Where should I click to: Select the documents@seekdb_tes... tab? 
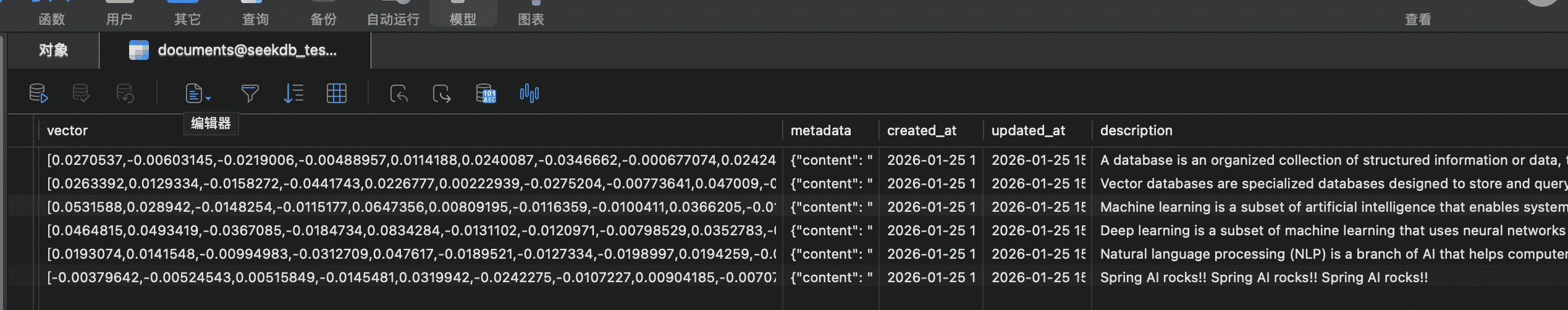(x=235, y=51)
